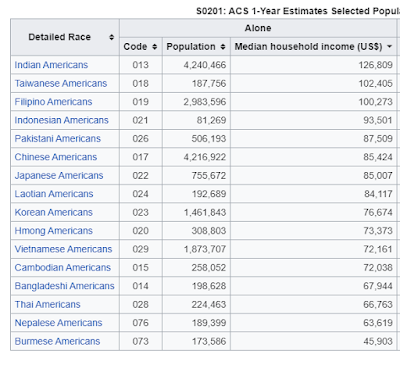Open Korean Americans link
This screenshot has width=400, height=365.
[53, 212]
